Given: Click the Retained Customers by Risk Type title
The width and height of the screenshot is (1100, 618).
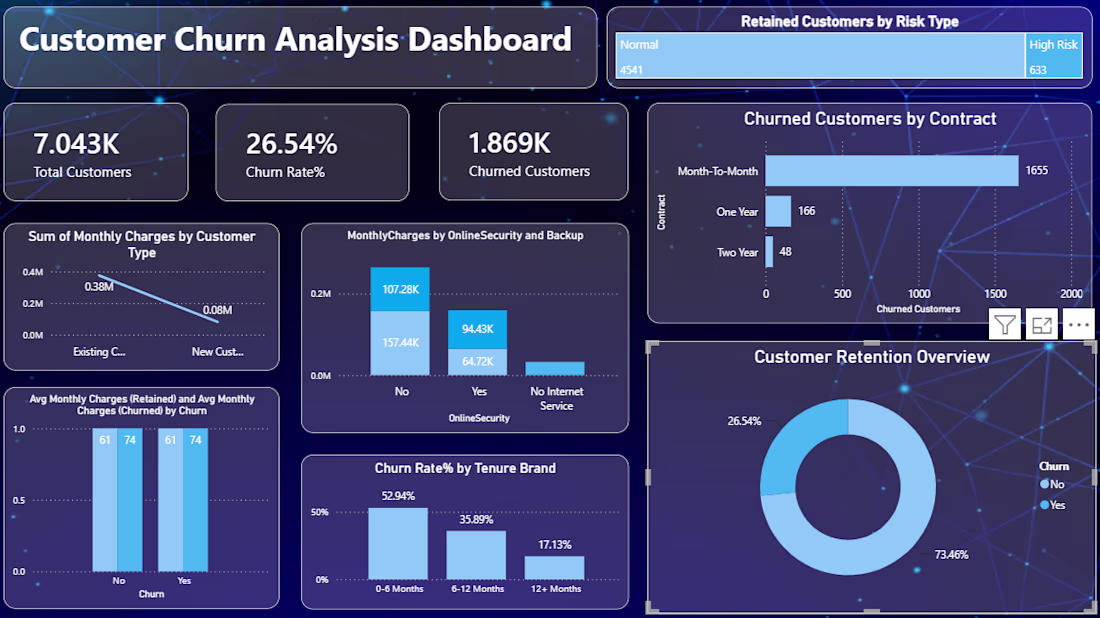Looking at the screenshot, I should tap(850, 22).
